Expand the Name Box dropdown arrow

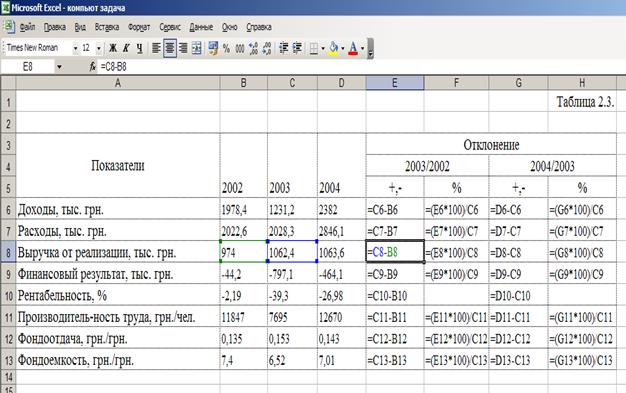click(59, 67)
